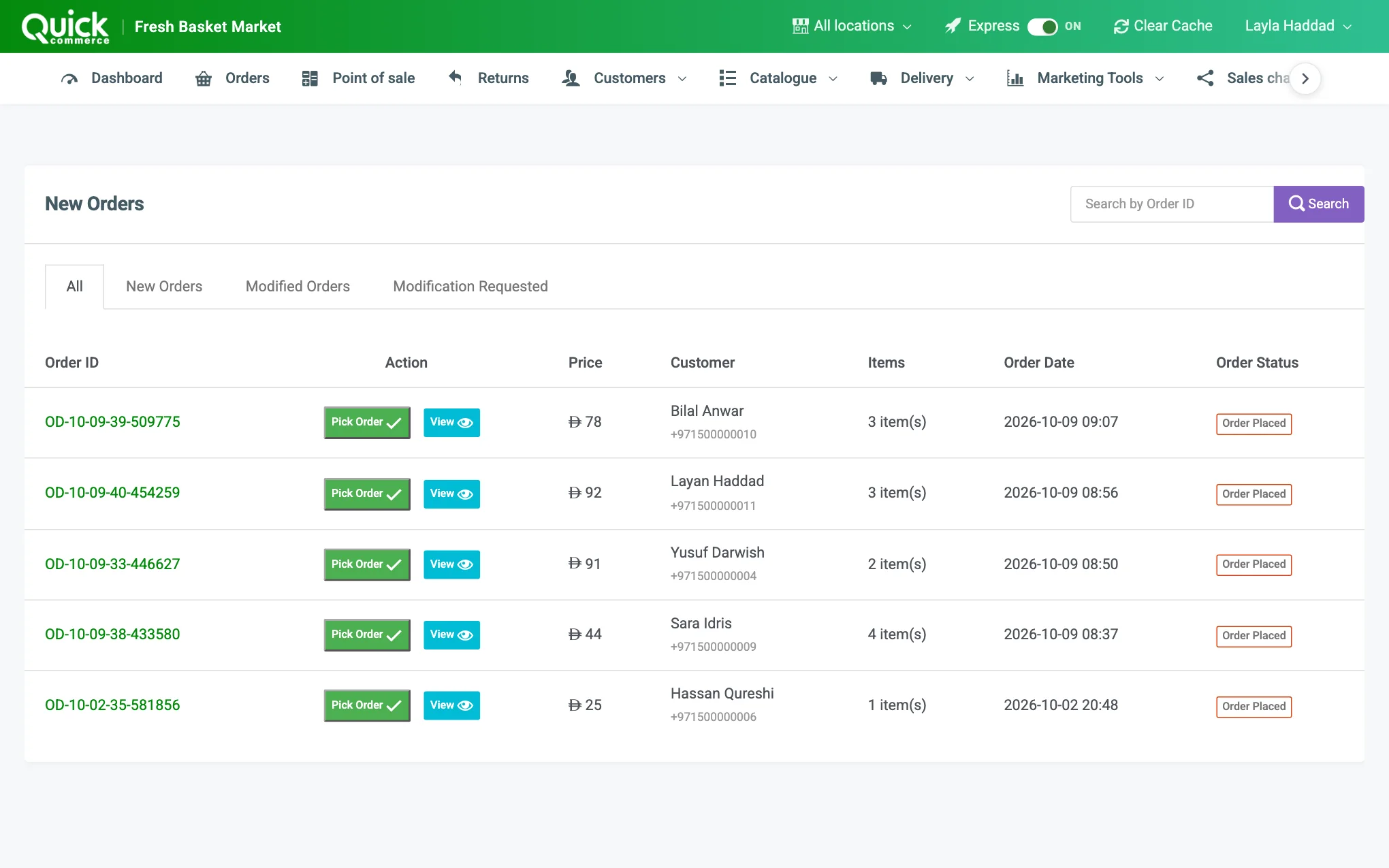Click the Point of sale register icon
The width and height of the screenshot is (1389, 868).
click(x=310, y=78)
